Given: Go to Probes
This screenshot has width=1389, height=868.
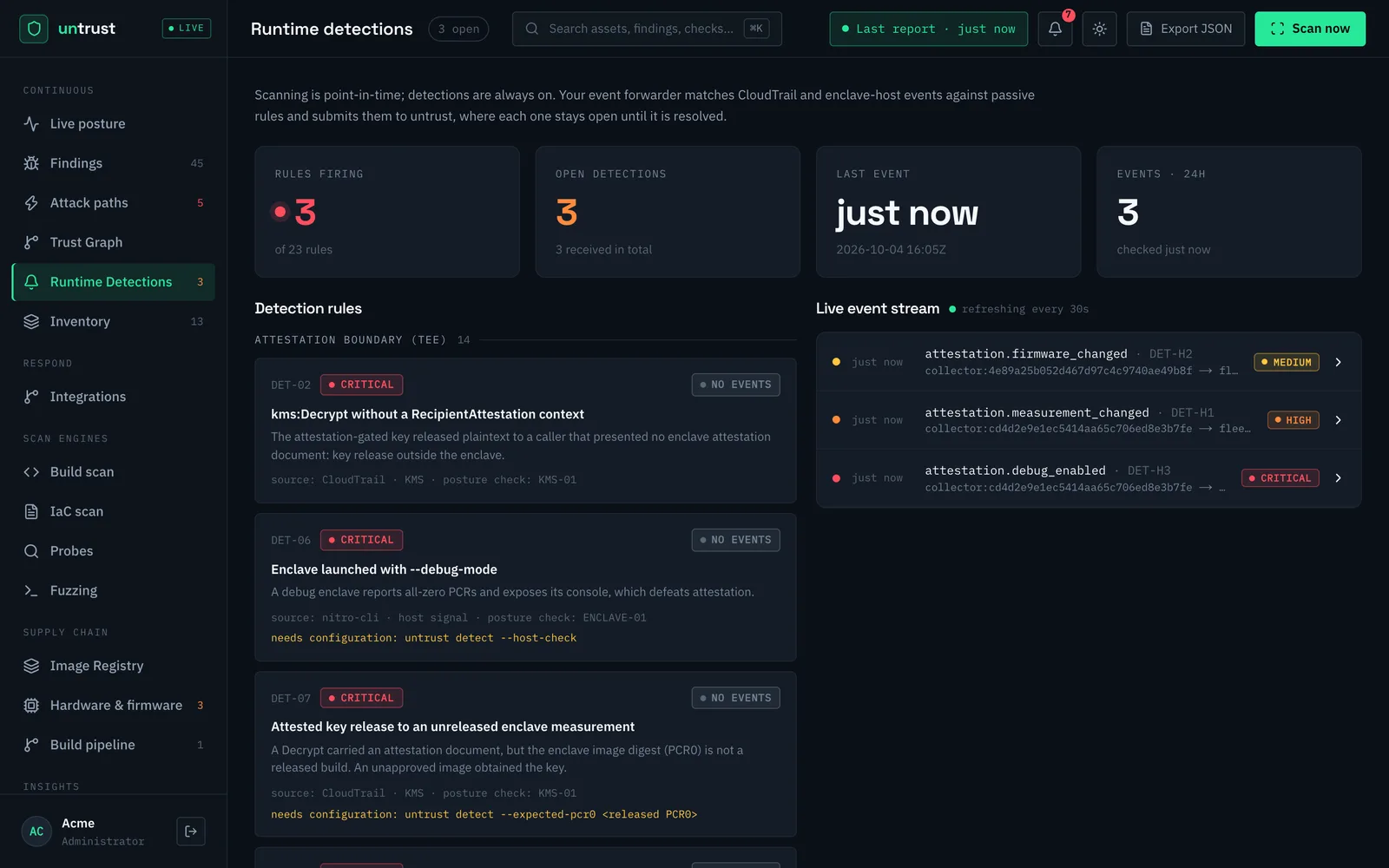Looking at the screenshot, I should (x=114, y=551).
